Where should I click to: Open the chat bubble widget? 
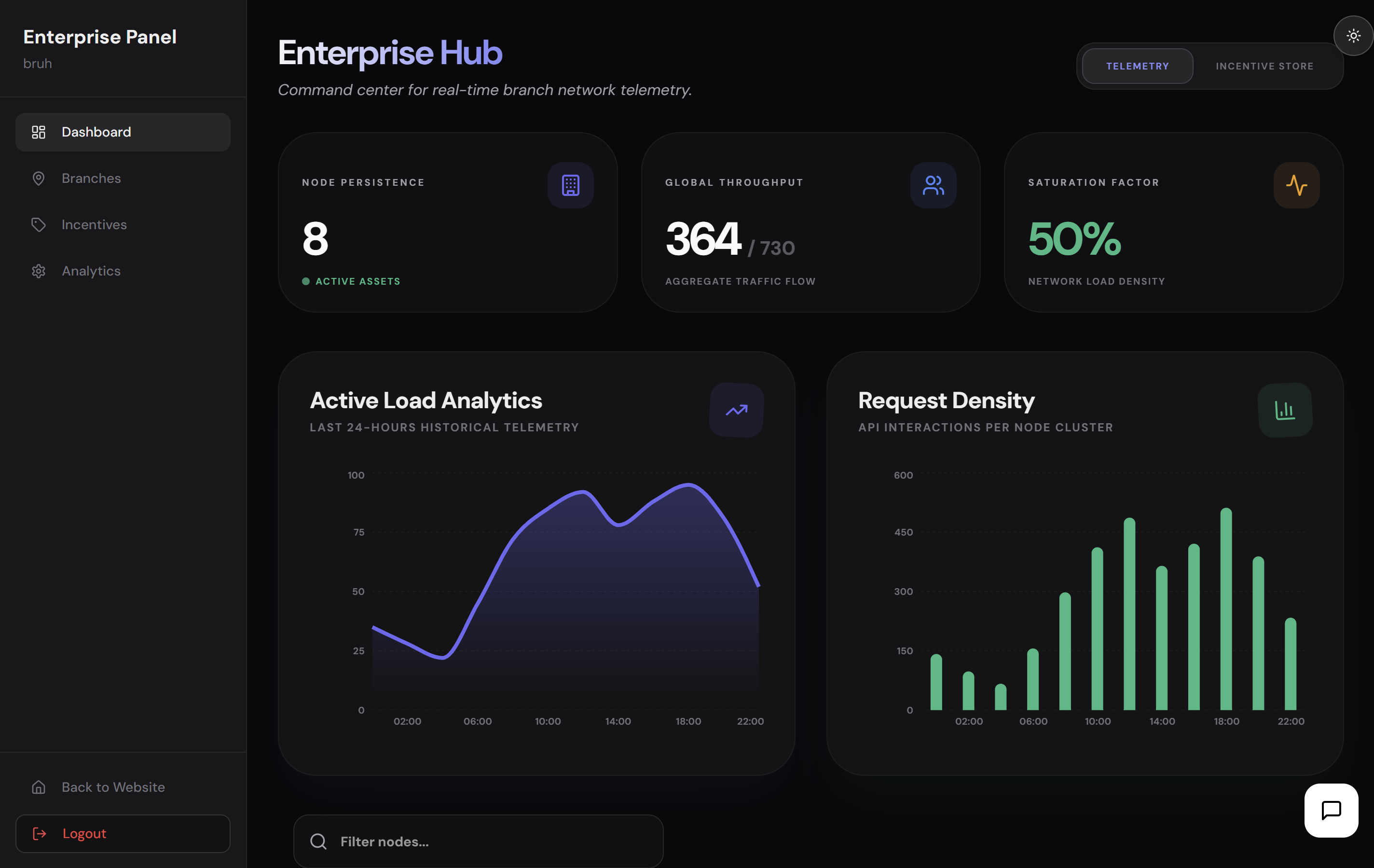tap(1331, 810)
